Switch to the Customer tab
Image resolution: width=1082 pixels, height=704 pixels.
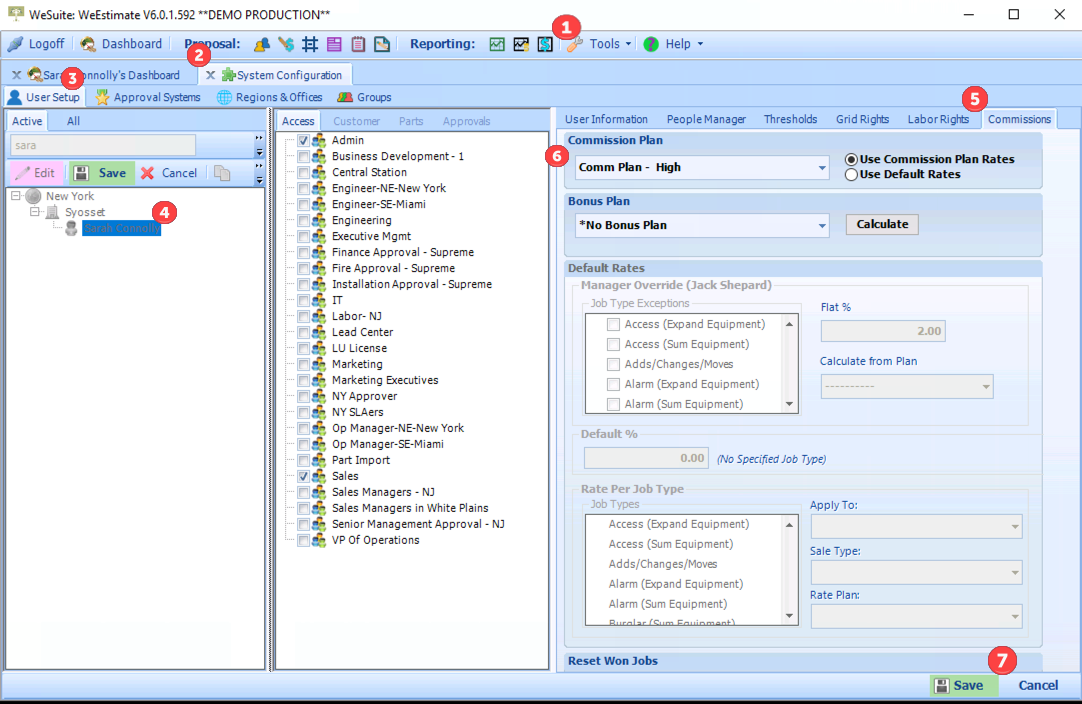pos(357,121)
